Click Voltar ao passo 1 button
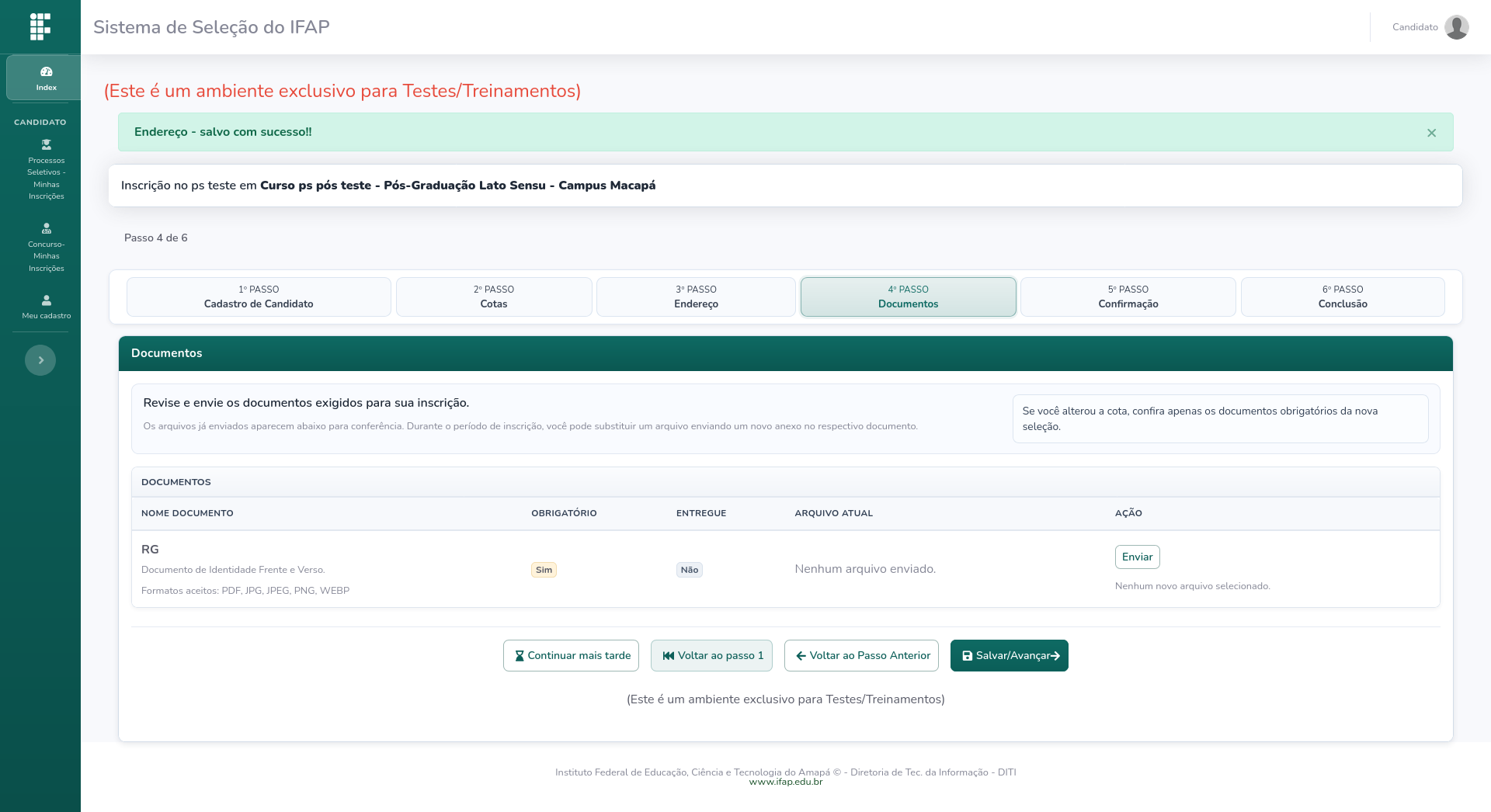 711,655
